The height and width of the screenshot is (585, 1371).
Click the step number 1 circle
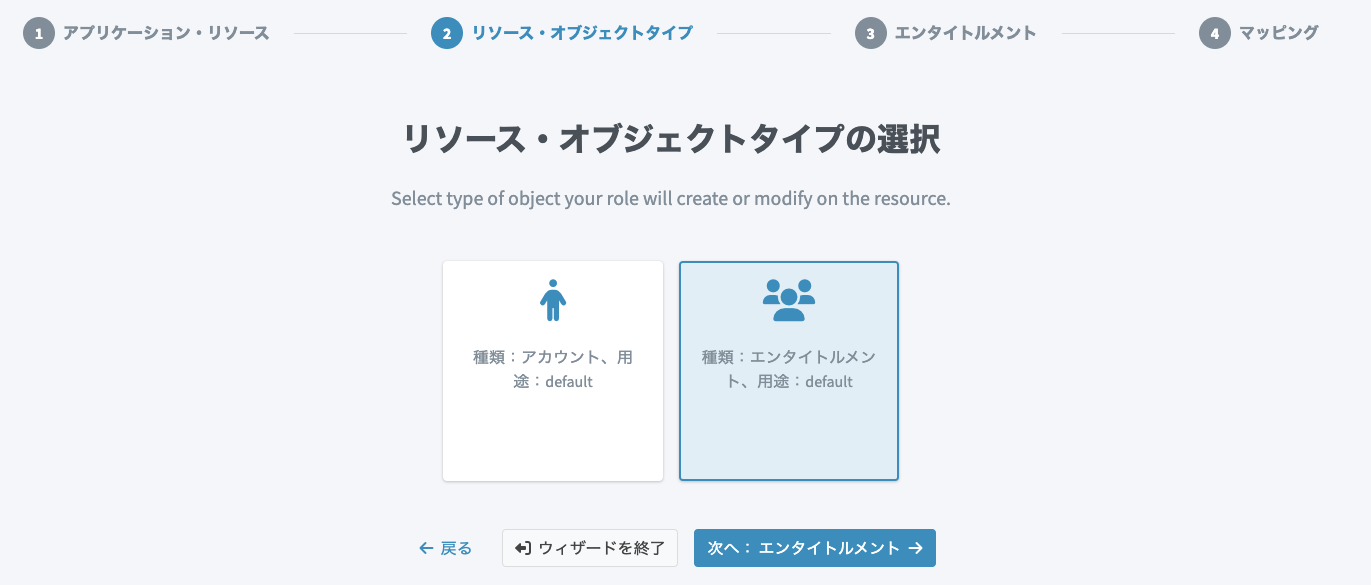(39, 33)
